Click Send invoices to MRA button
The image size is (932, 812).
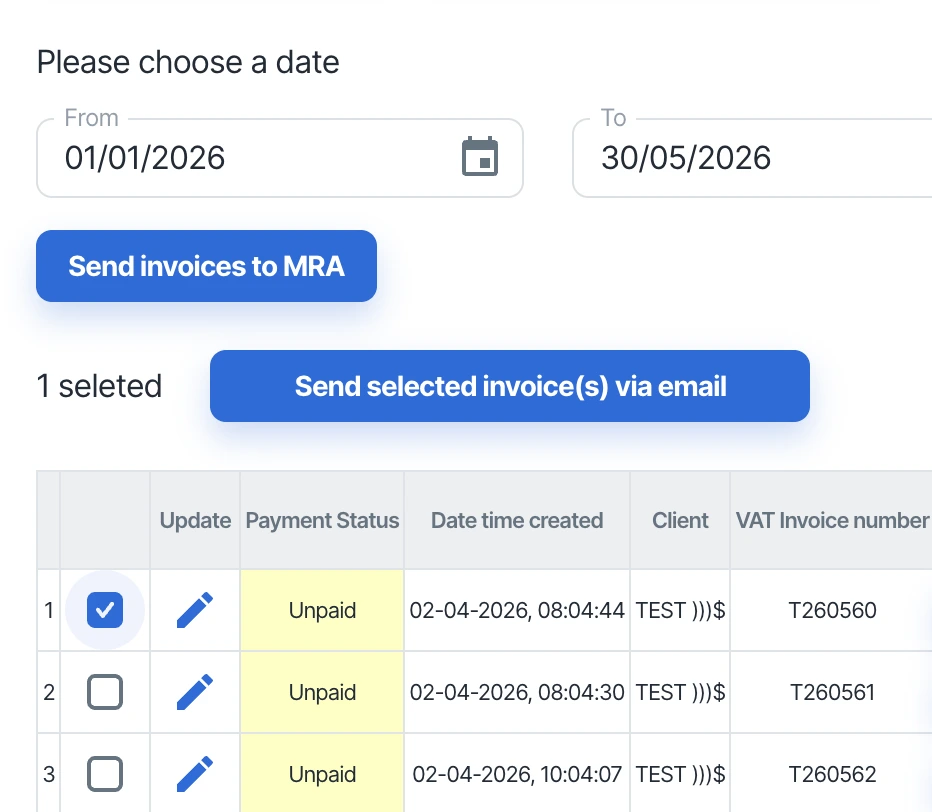tap(206, 266)
